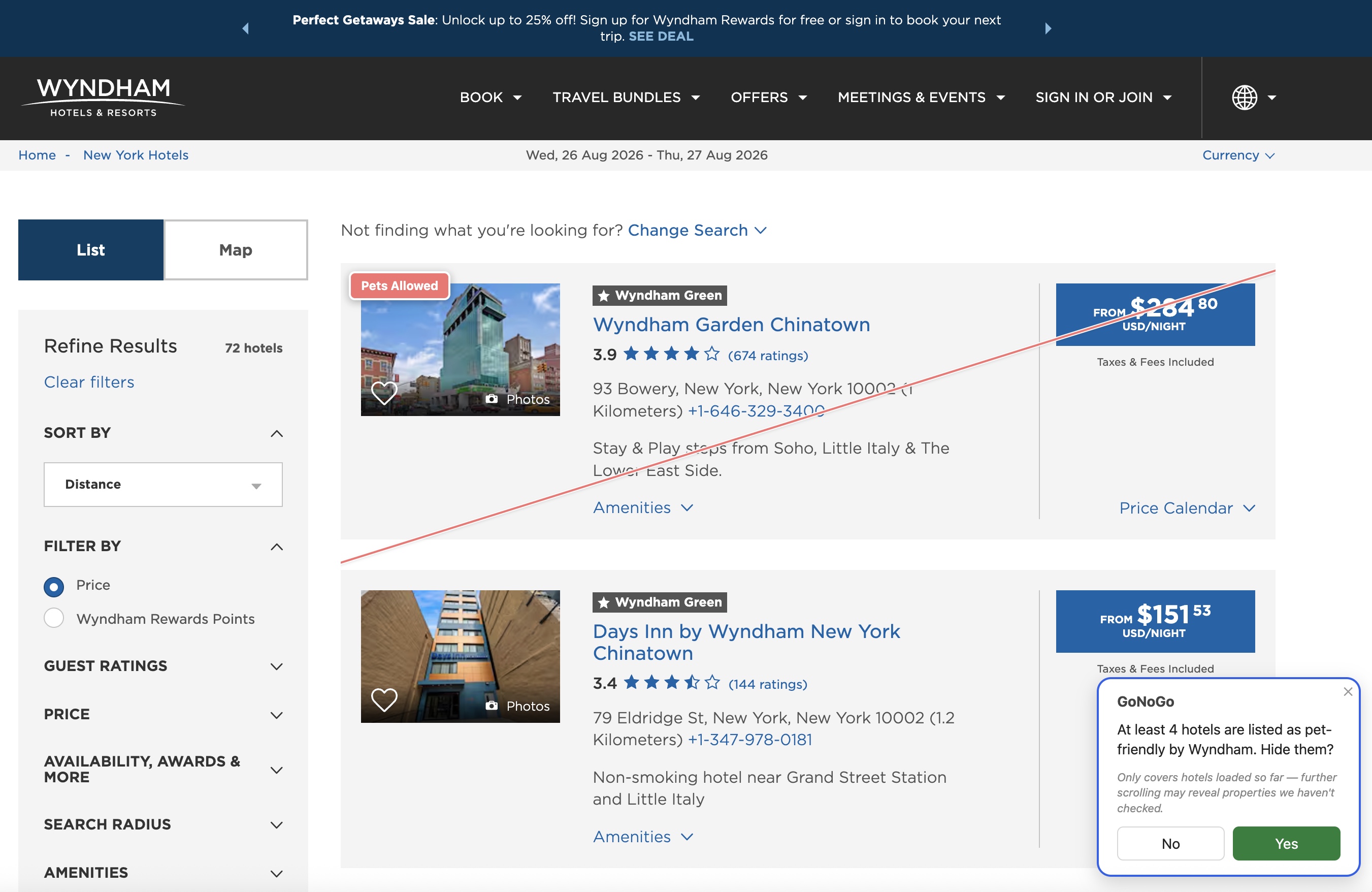Viewport: 1372px width, 892px height.
Task: Expand the SEARCH RADIUS section
Action: (x=163, y=824)
